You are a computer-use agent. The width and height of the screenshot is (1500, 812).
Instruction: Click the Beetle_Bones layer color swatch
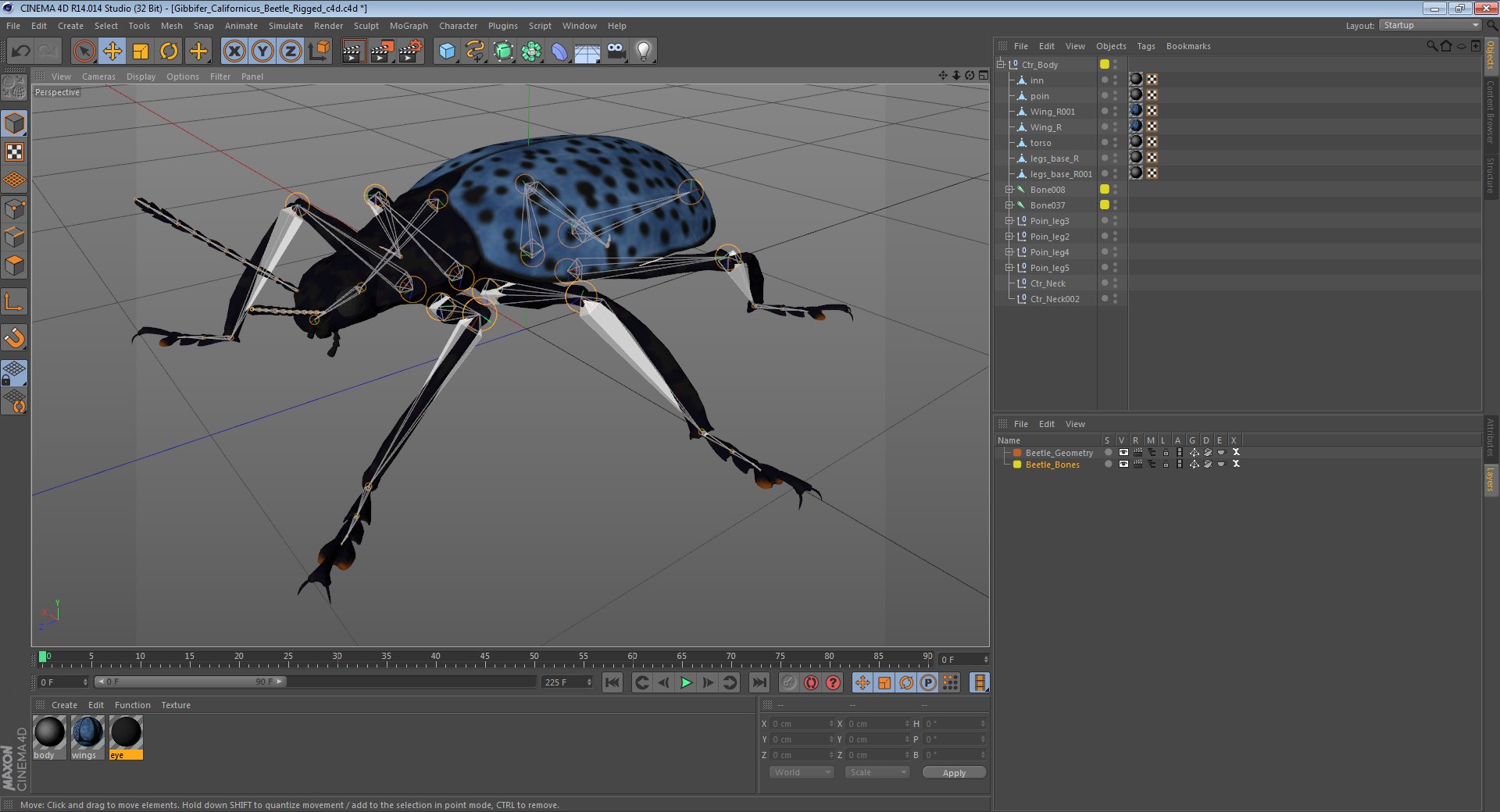coord(1017,465)
